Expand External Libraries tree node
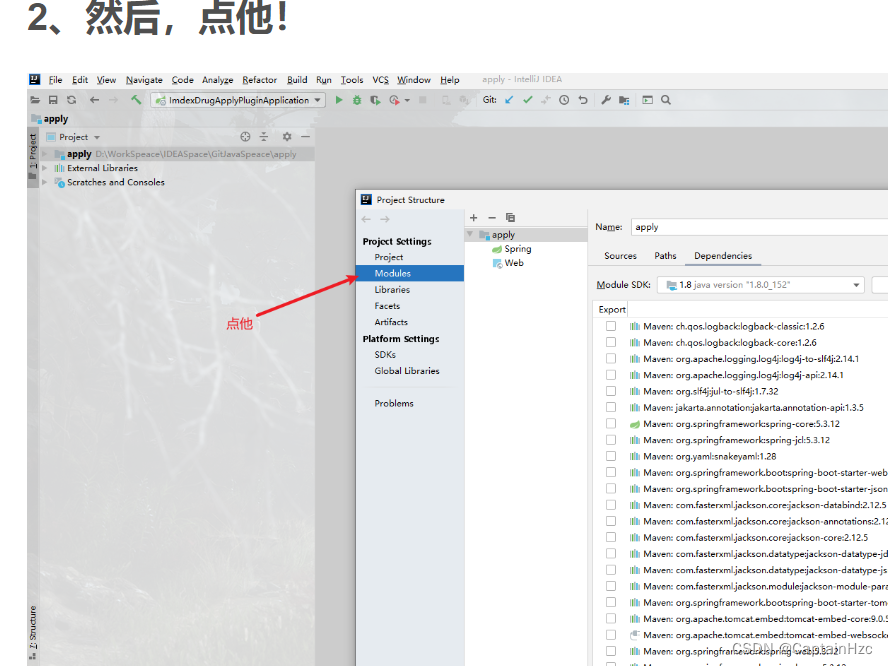Image resolution: width=888 pixels, height=666 pixels. pyautogui.click(x=45, y=168)
